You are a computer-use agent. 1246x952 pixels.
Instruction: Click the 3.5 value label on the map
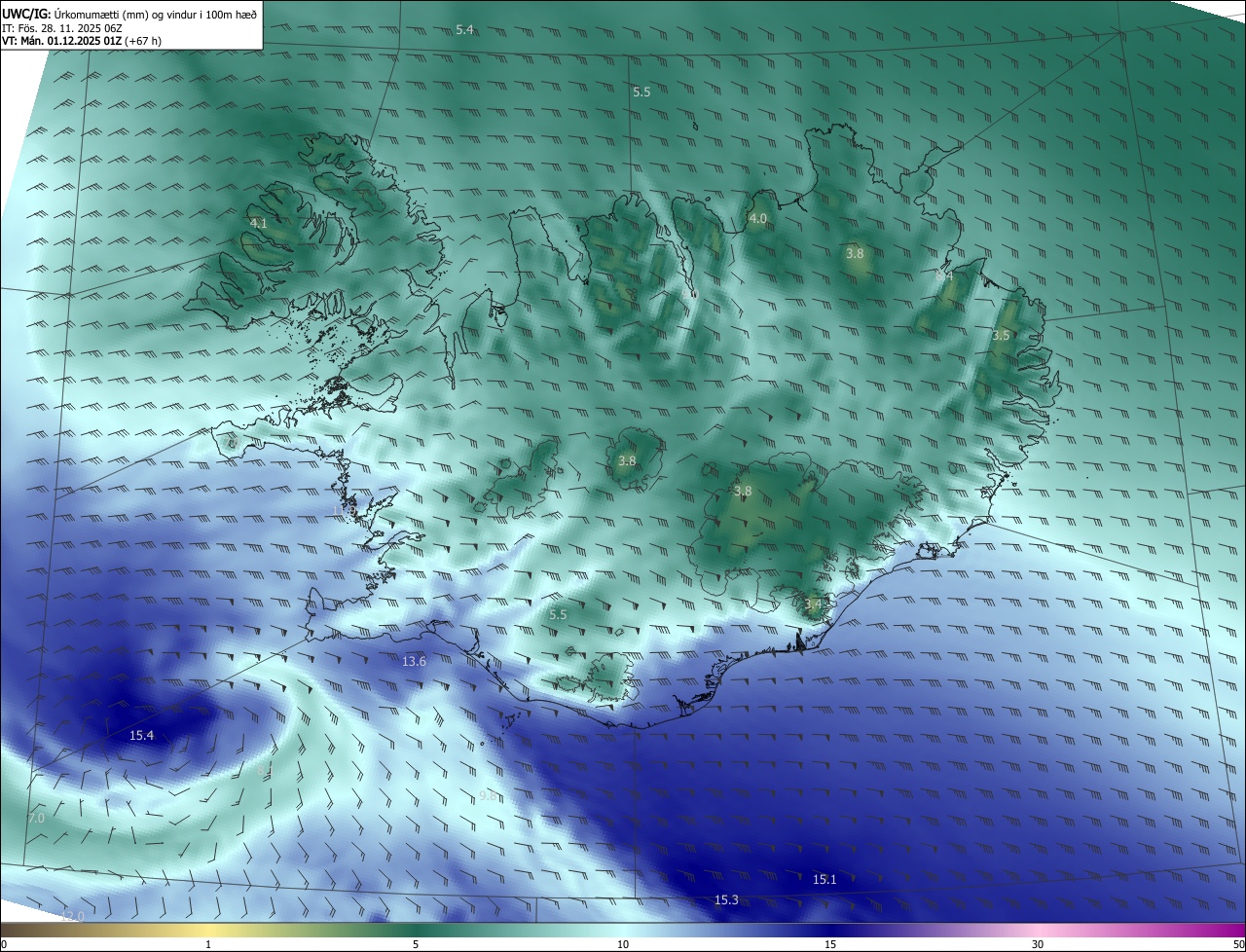1001,335
